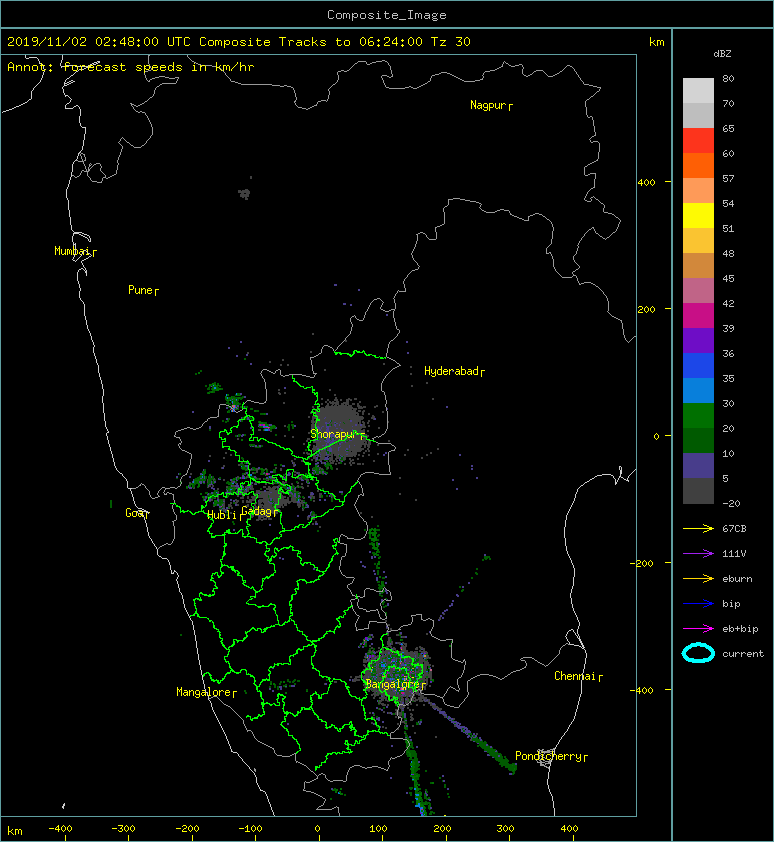The height and width of the screenshot is (842, 774).
Task: Click the eb+bip legend label text
Action: 740,629
